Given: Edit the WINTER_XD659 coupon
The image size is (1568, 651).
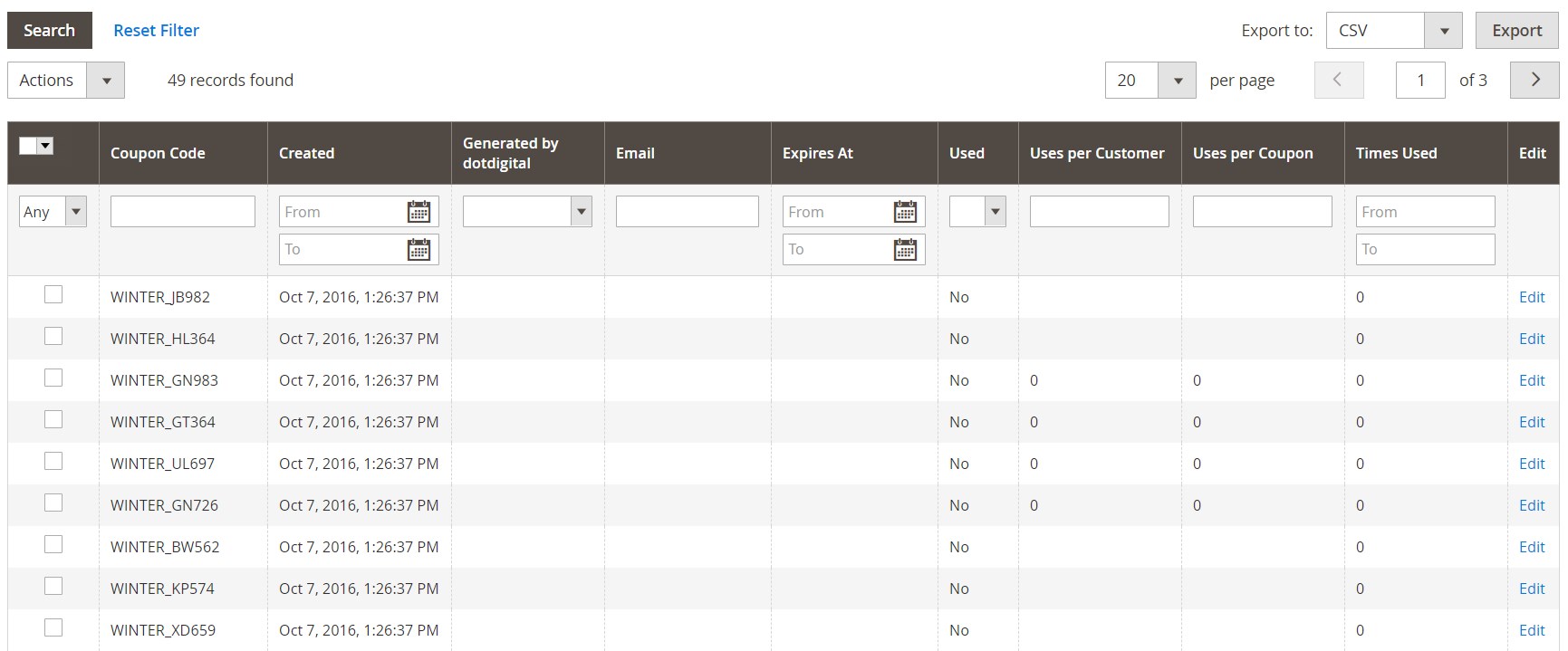Looking at the screenshot, I should point(1532,630).
